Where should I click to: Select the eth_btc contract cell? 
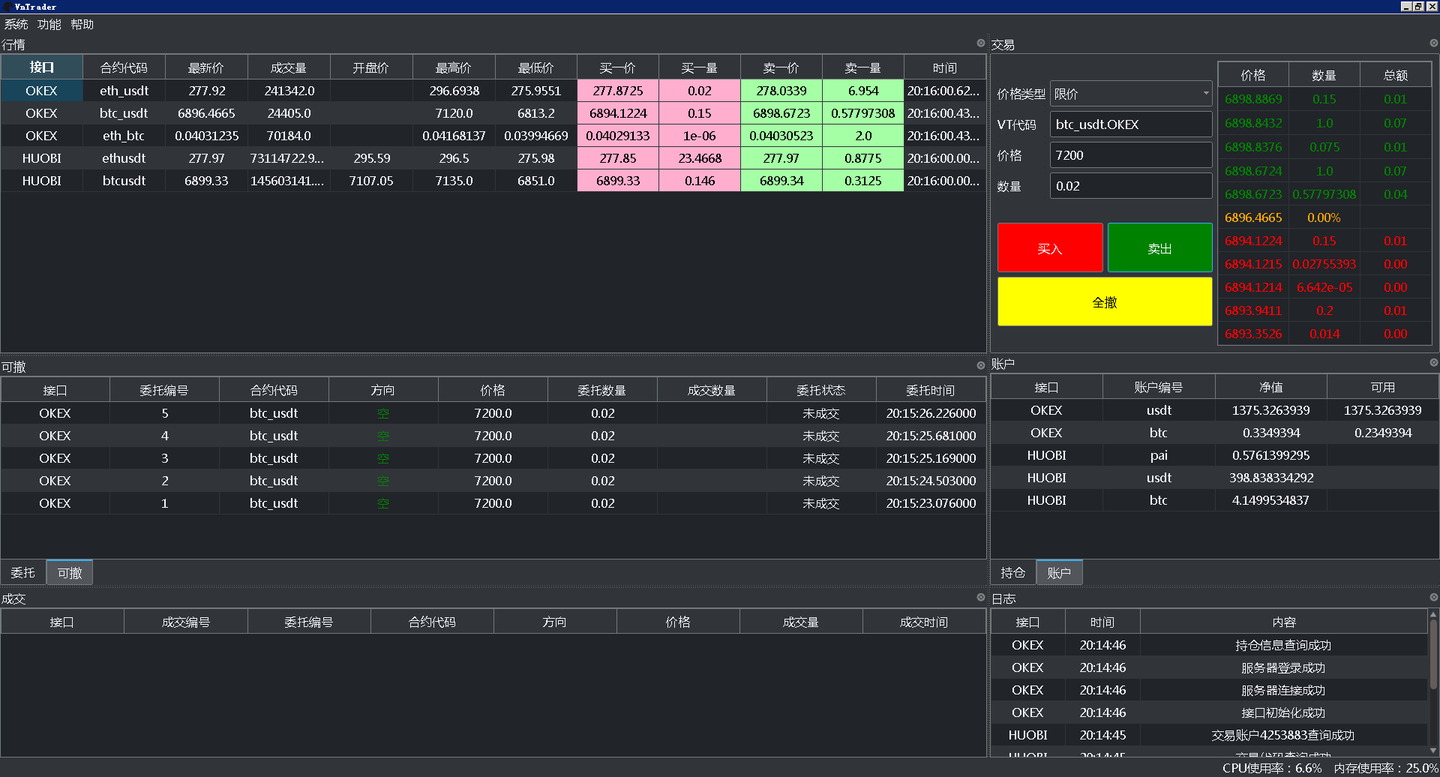[124, 136]
